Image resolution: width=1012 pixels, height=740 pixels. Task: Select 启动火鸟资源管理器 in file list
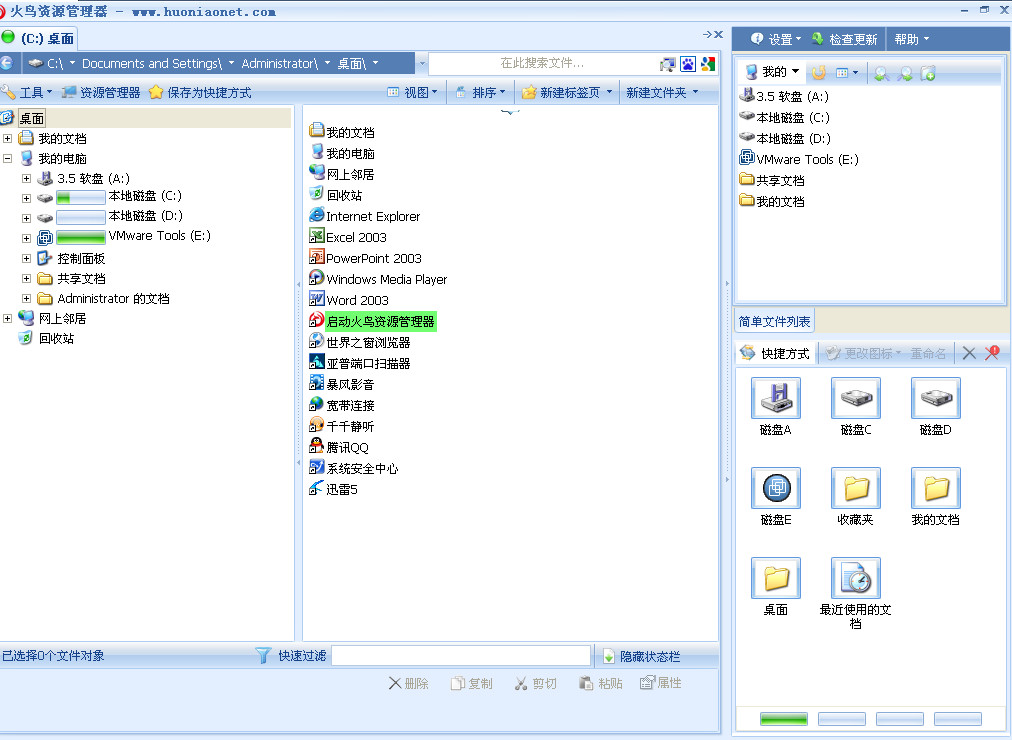372,321
